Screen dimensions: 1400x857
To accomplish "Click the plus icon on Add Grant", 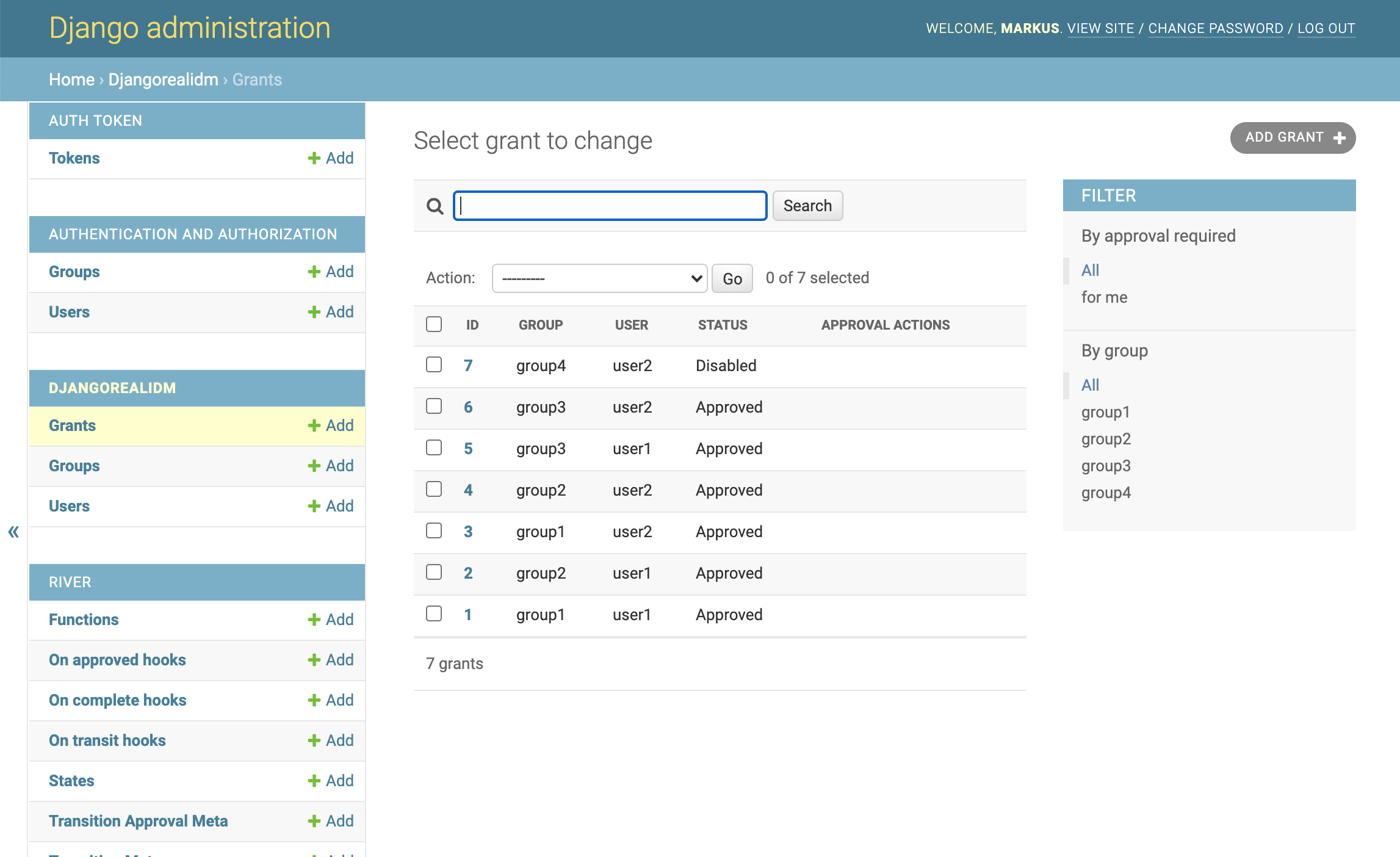I will pos(1339,138).
